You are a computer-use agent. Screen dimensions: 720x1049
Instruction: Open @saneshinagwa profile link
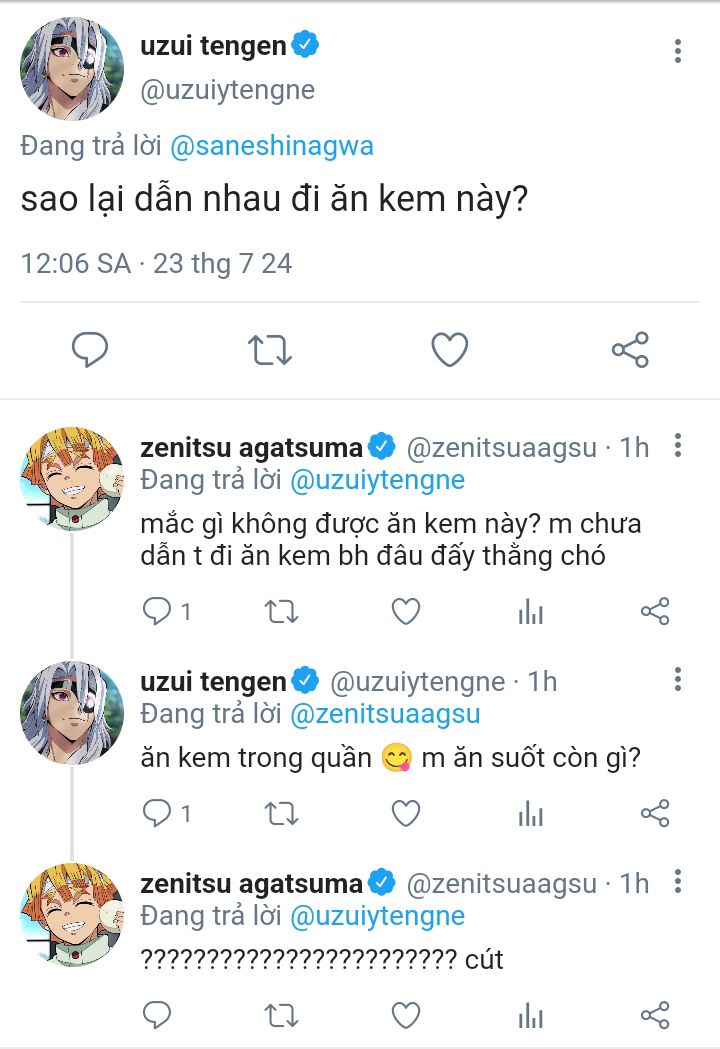272,146
